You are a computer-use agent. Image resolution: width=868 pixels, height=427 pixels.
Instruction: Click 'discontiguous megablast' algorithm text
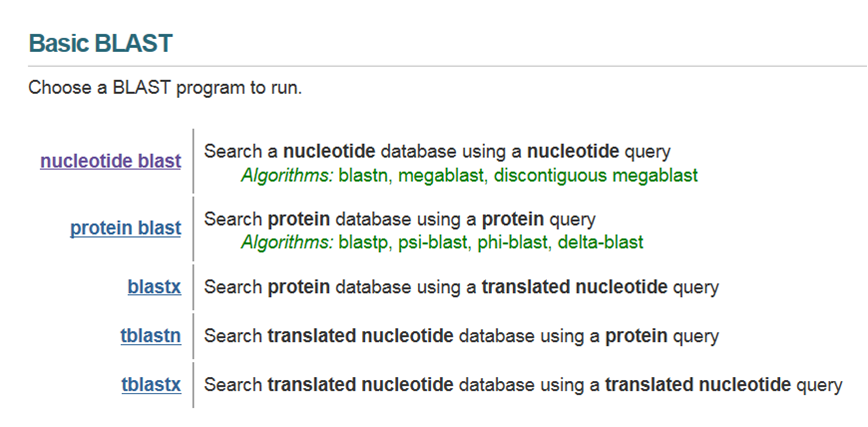point(596,175)
